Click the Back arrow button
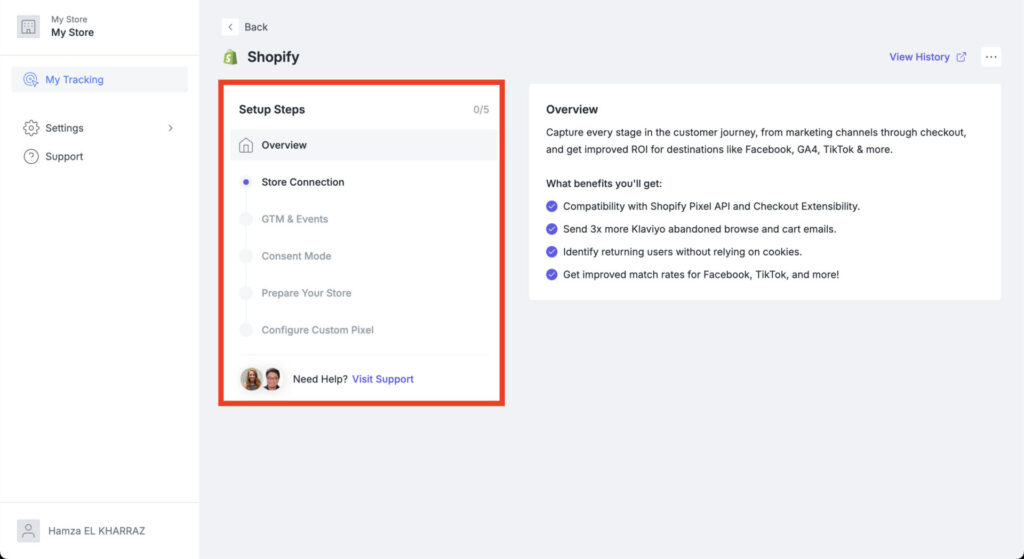The image size is (1024, 559). click(231, 27)
